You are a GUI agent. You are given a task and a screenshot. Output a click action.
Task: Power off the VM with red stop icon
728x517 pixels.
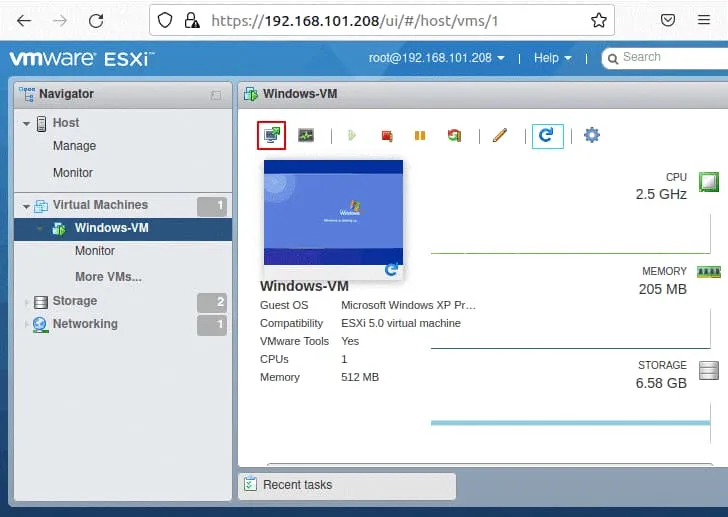pos(386,135)
